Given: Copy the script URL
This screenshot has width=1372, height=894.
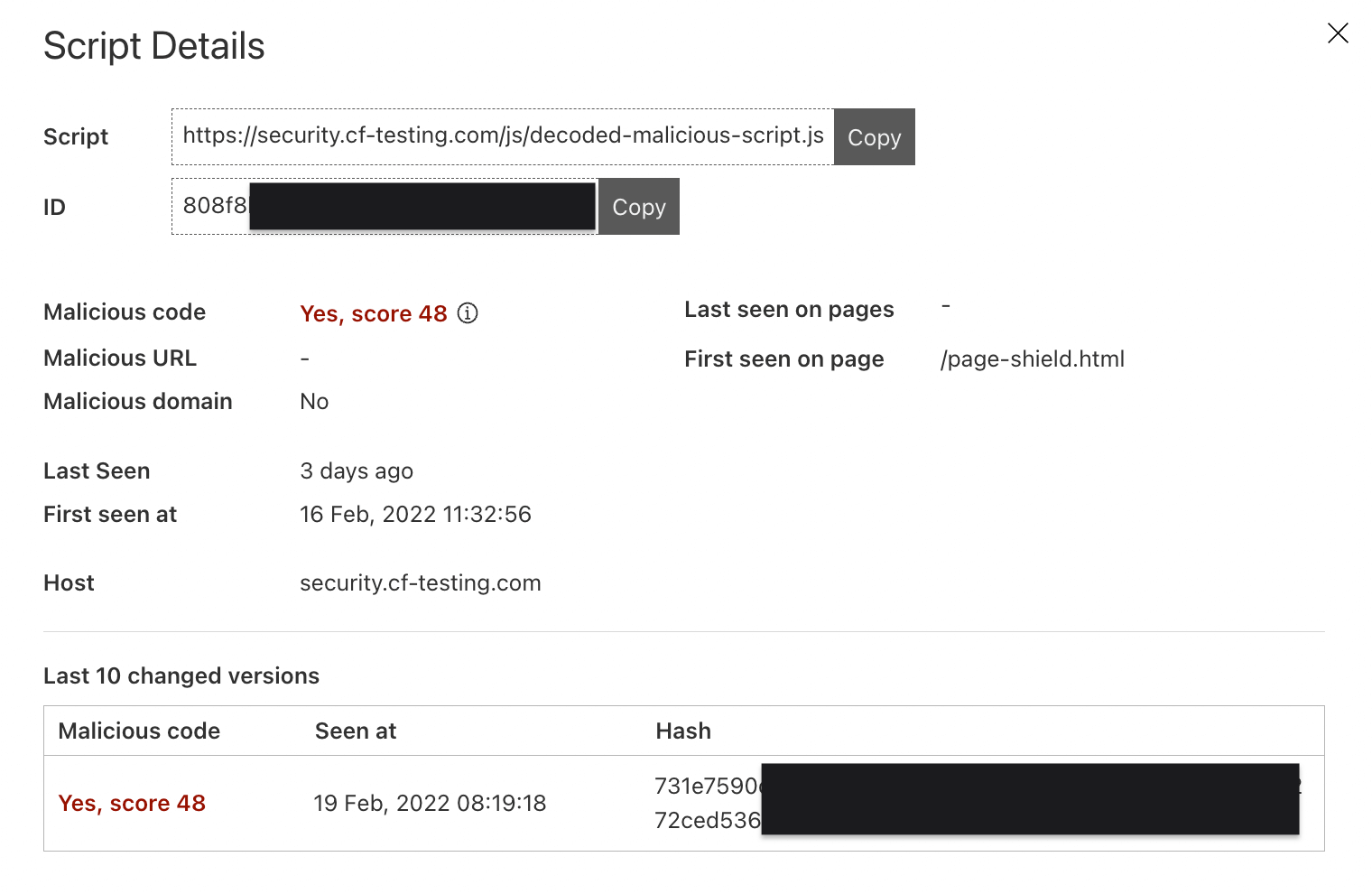Looking at the screenshot, I should pos(873,136).
